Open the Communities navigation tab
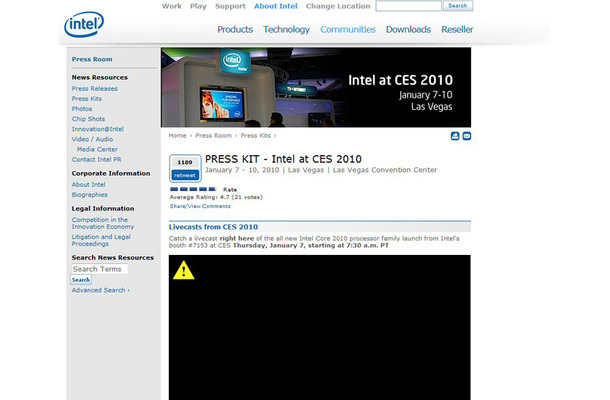The height and width of the screenshot is (400, 610). (348, 30)
